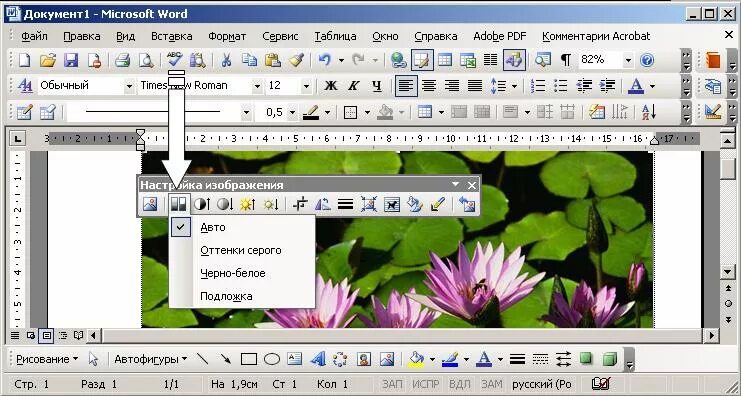The width and height of the screenshot is (741, 396).
Task: Click Font Color A in drawing toolbar
Action: (484, 359)
